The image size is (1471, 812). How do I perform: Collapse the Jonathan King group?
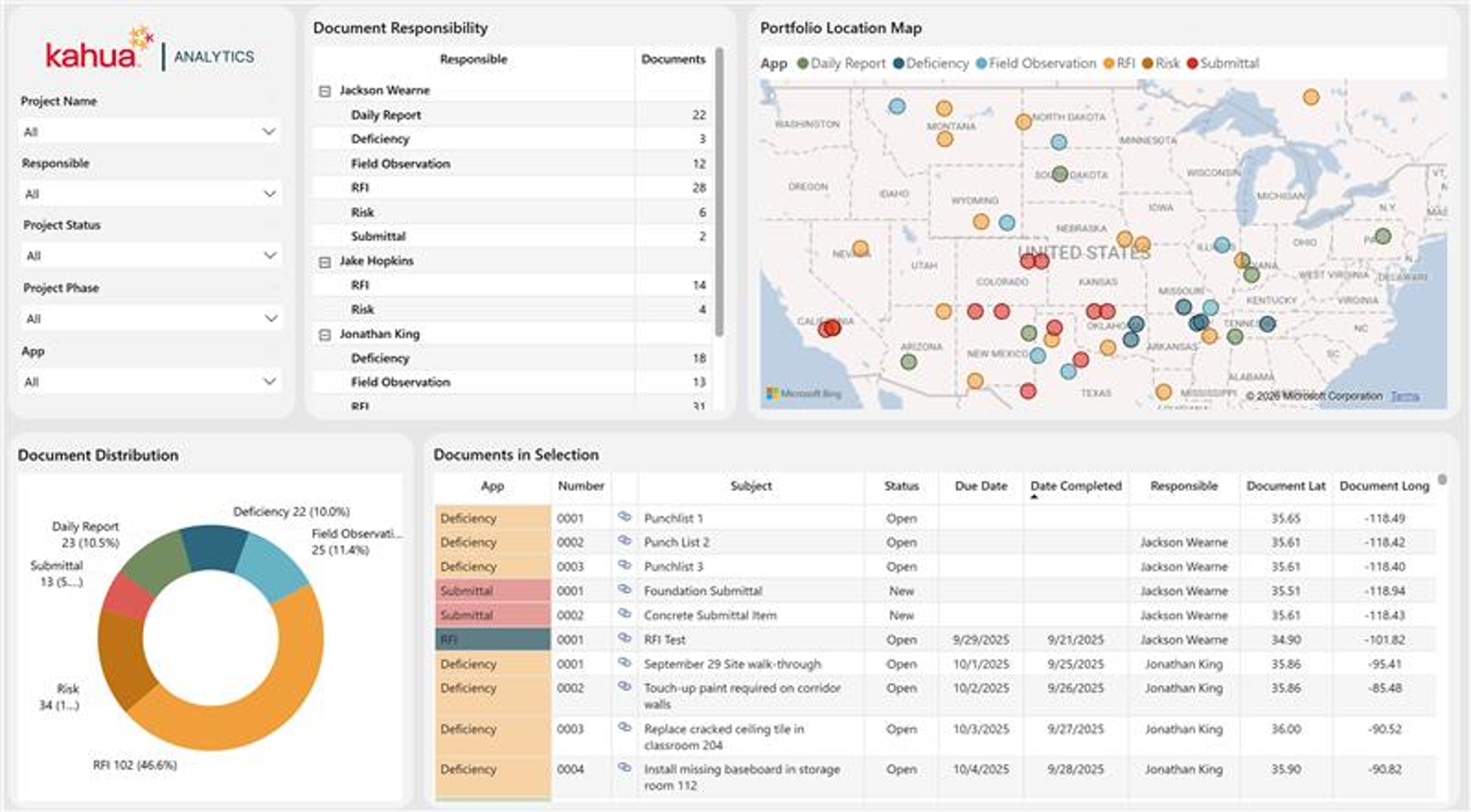(325, 335)
